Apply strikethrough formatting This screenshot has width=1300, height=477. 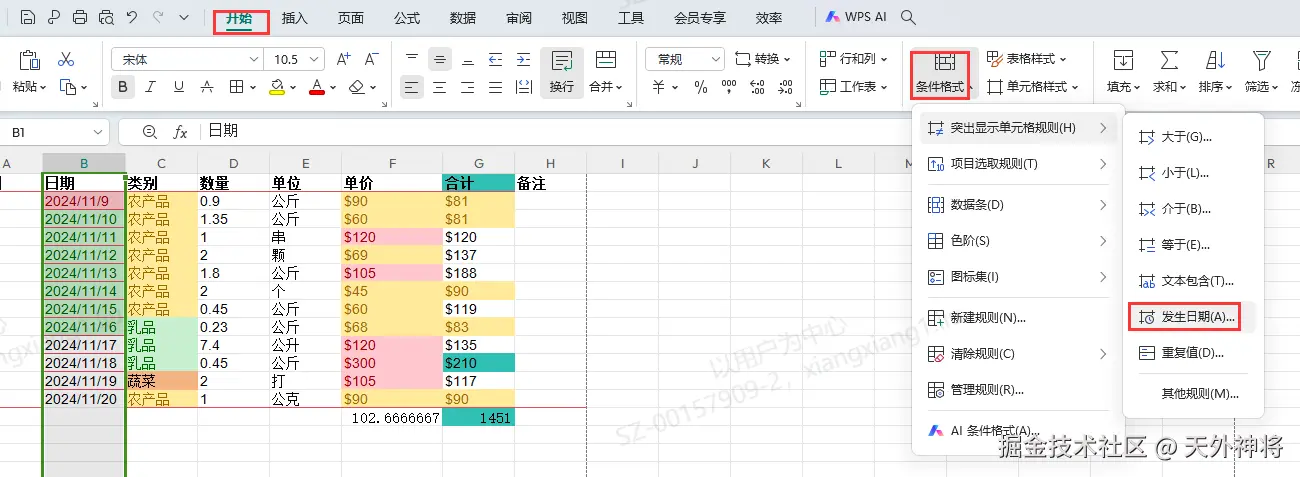[x=206, y=87]
